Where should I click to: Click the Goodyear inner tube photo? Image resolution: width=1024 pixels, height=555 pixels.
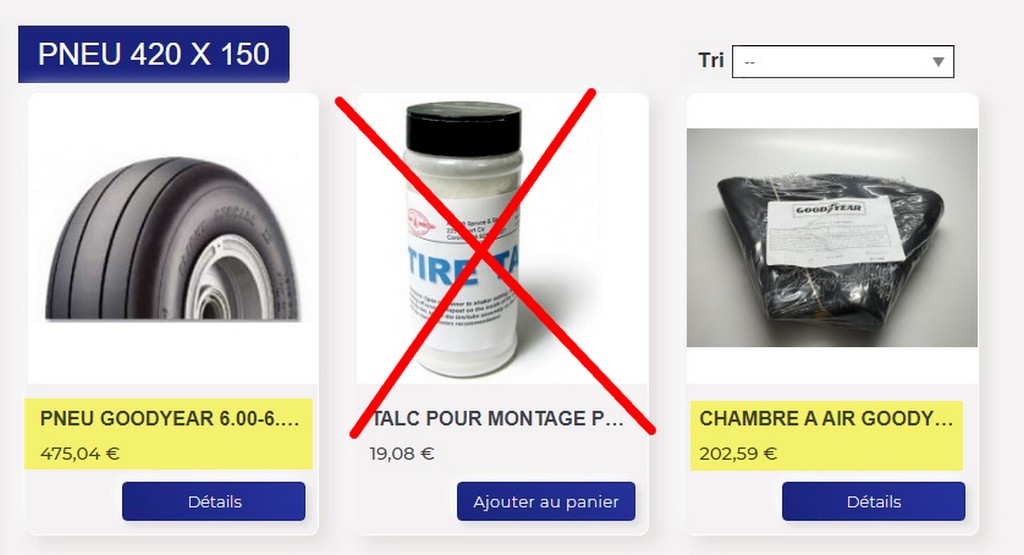[832, 237]
